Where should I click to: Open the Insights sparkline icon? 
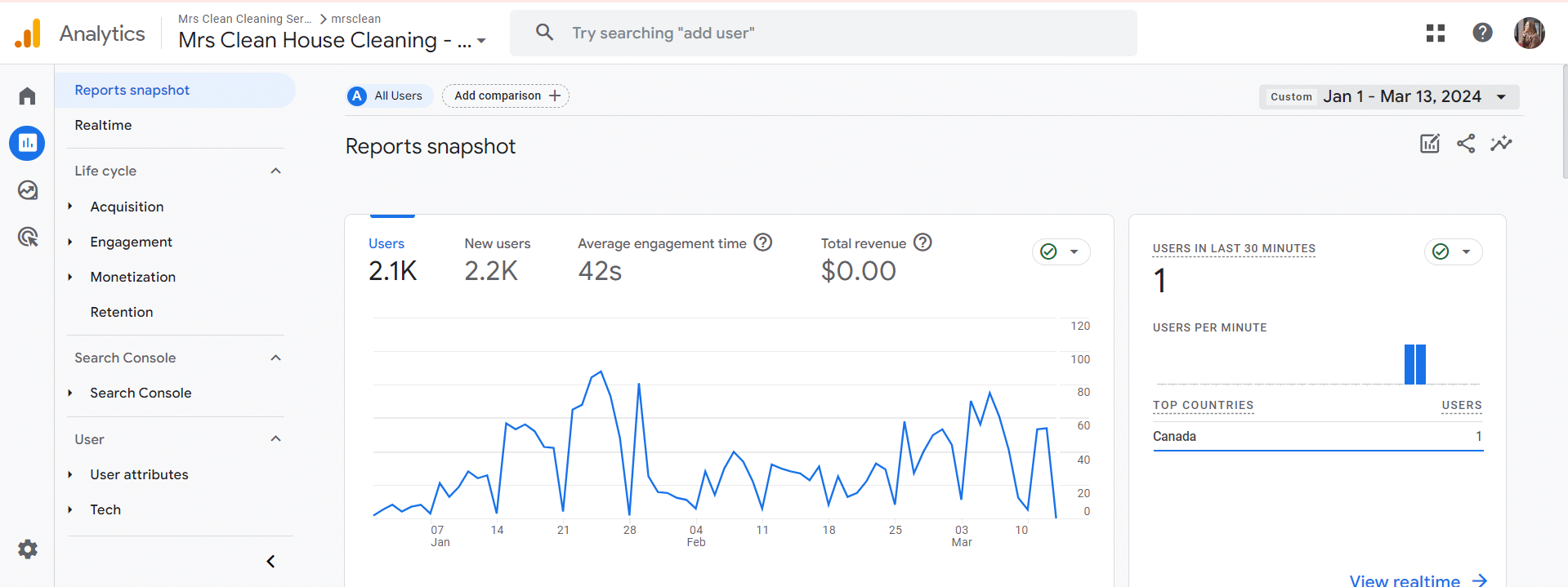pyautogui.click(x=1501, y=144)
